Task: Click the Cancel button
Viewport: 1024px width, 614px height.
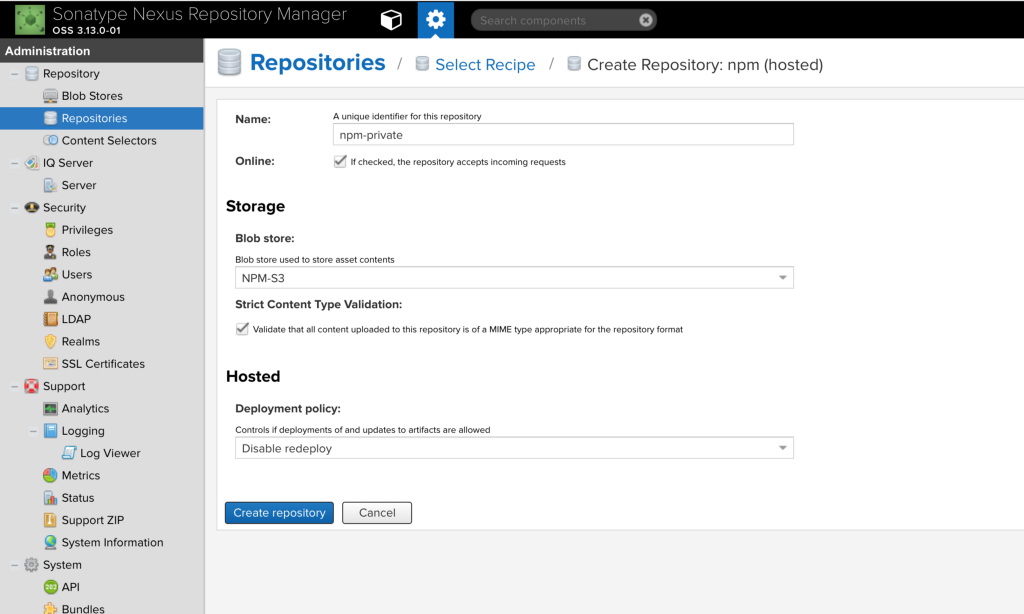Action: pos(377,513)
